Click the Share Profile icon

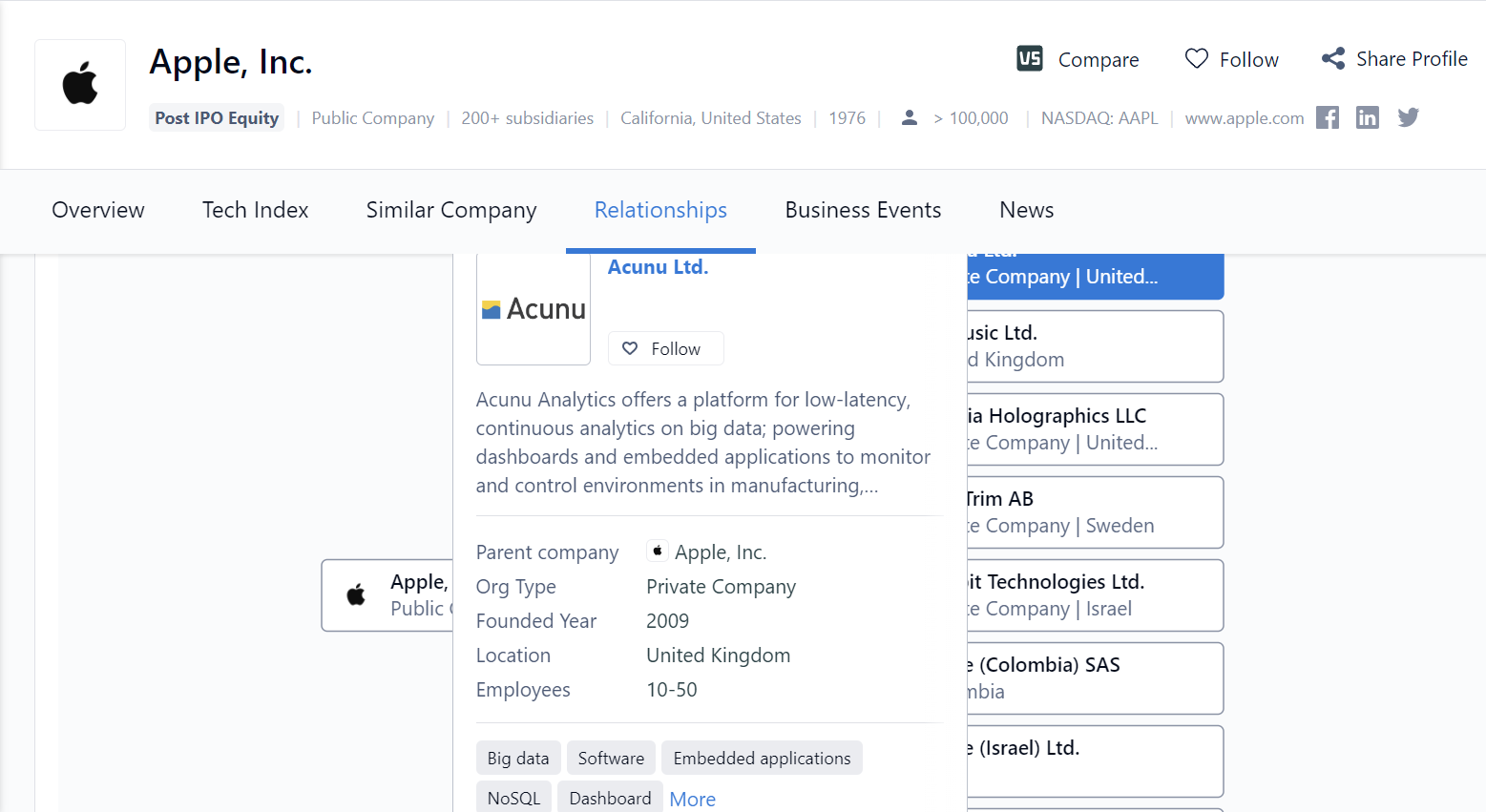1333,58
